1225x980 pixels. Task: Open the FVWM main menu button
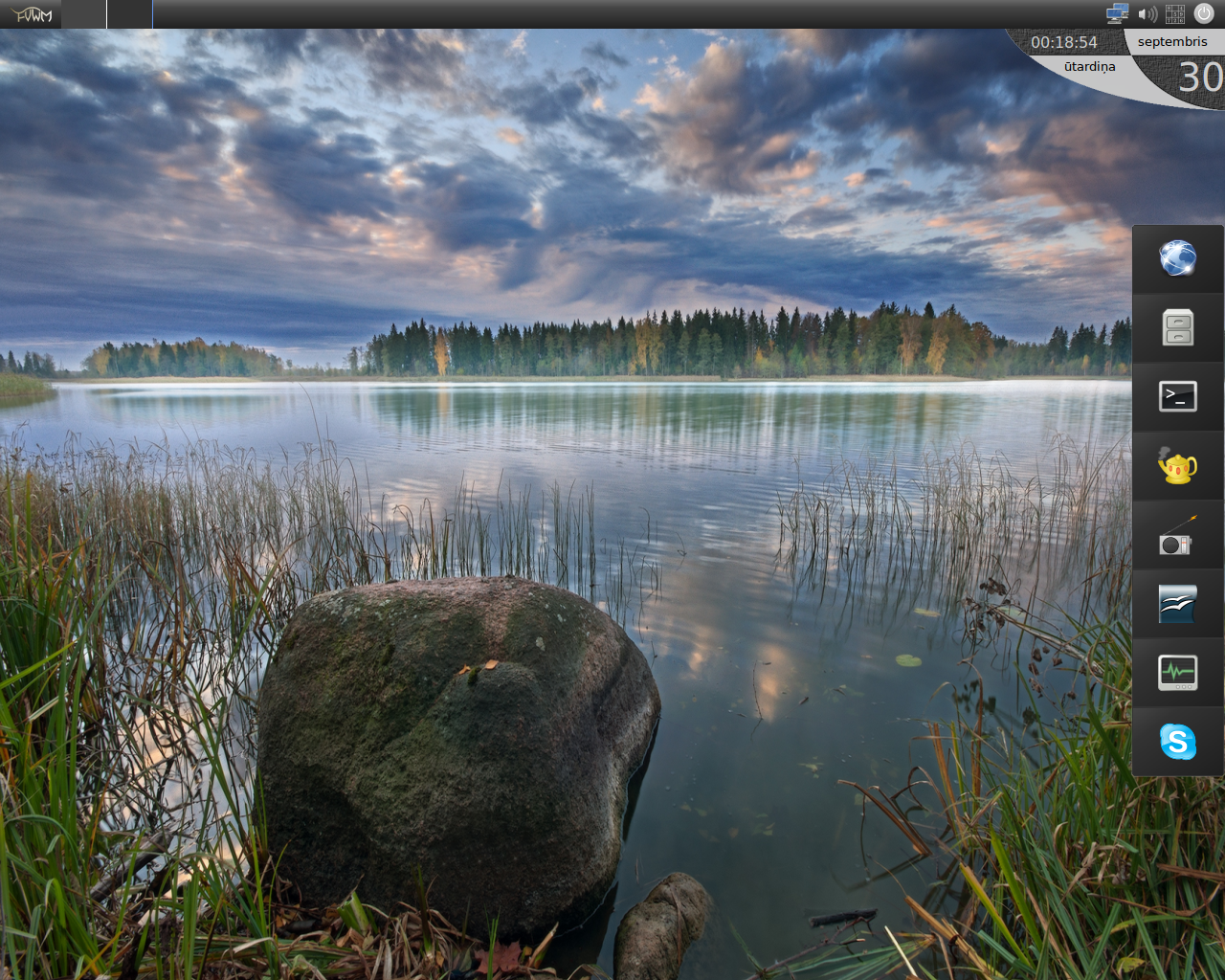pos(31,14)
